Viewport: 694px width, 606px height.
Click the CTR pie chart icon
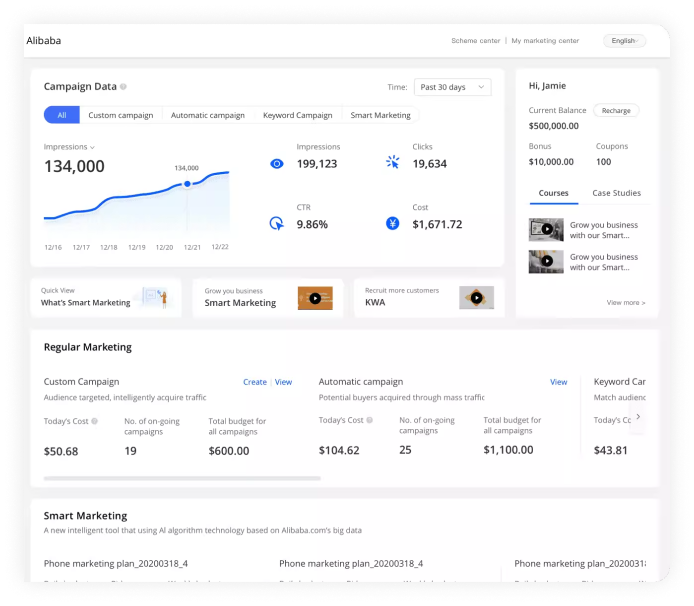[277, 223]
